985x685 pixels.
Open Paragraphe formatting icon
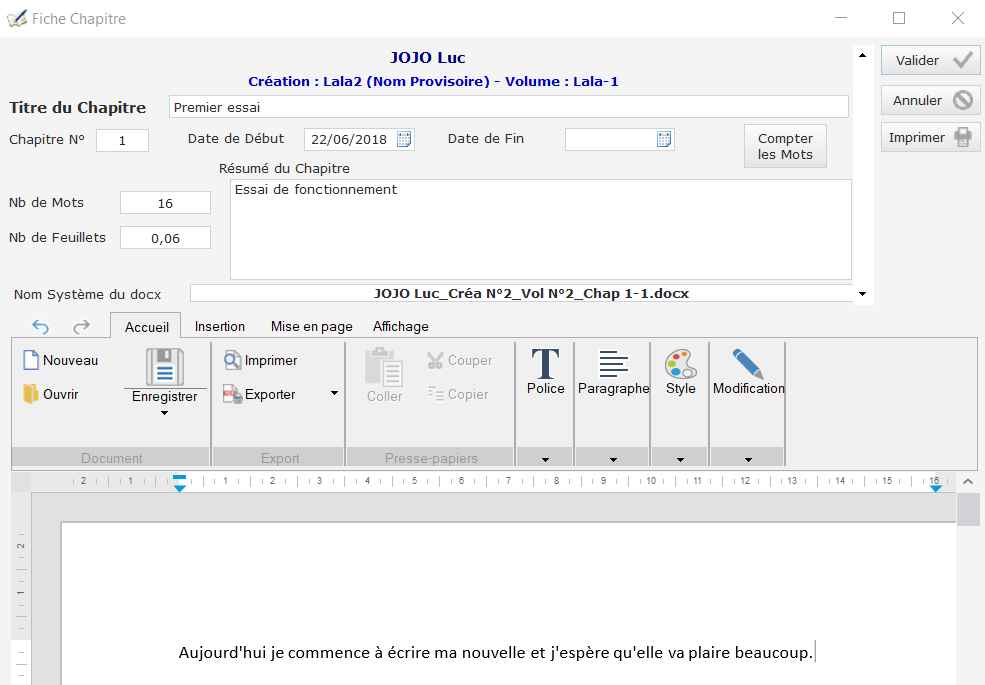point(613,364)
